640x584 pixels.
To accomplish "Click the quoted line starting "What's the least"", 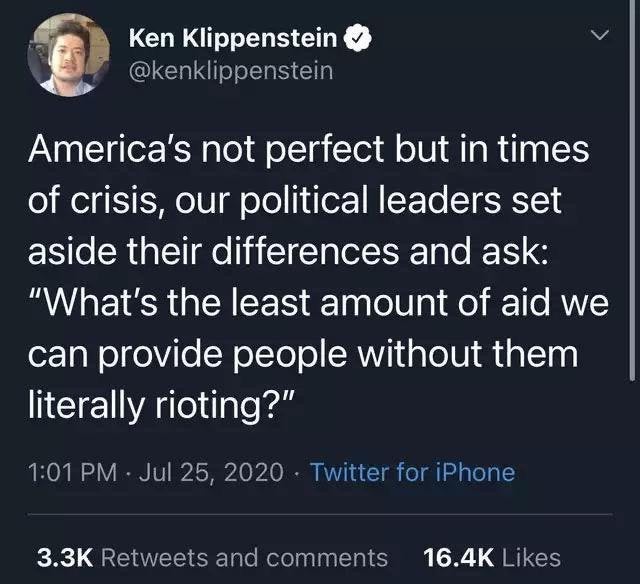I will click(316, 307).
